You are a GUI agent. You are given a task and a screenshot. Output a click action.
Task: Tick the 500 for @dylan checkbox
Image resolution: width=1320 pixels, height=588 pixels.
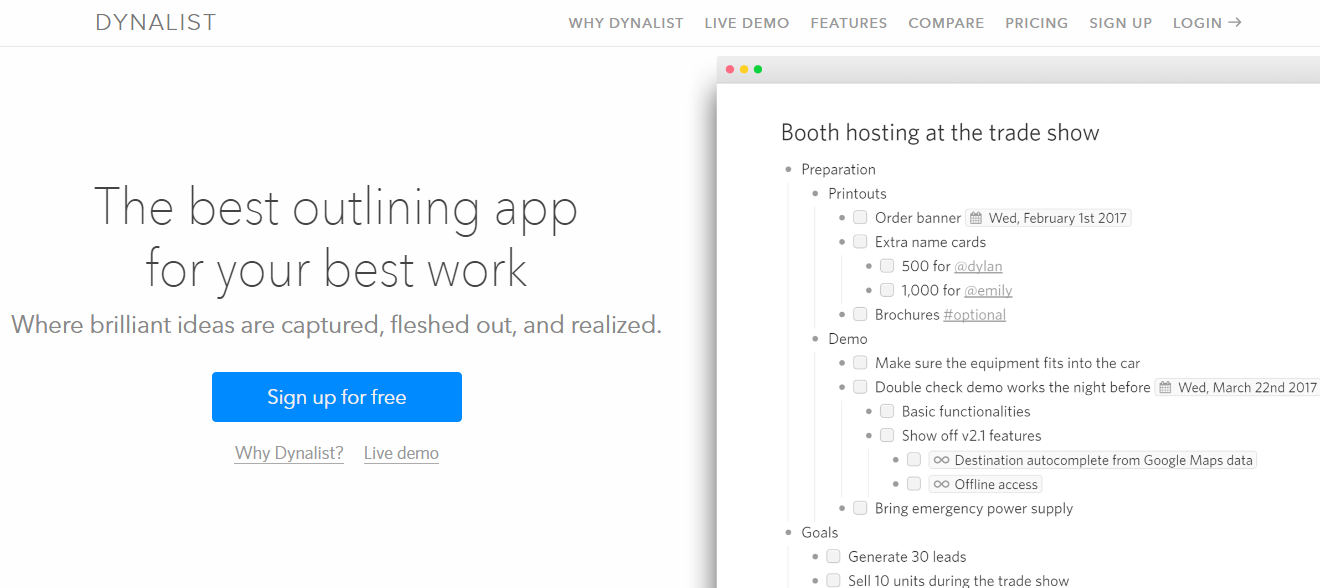[887, 266]
